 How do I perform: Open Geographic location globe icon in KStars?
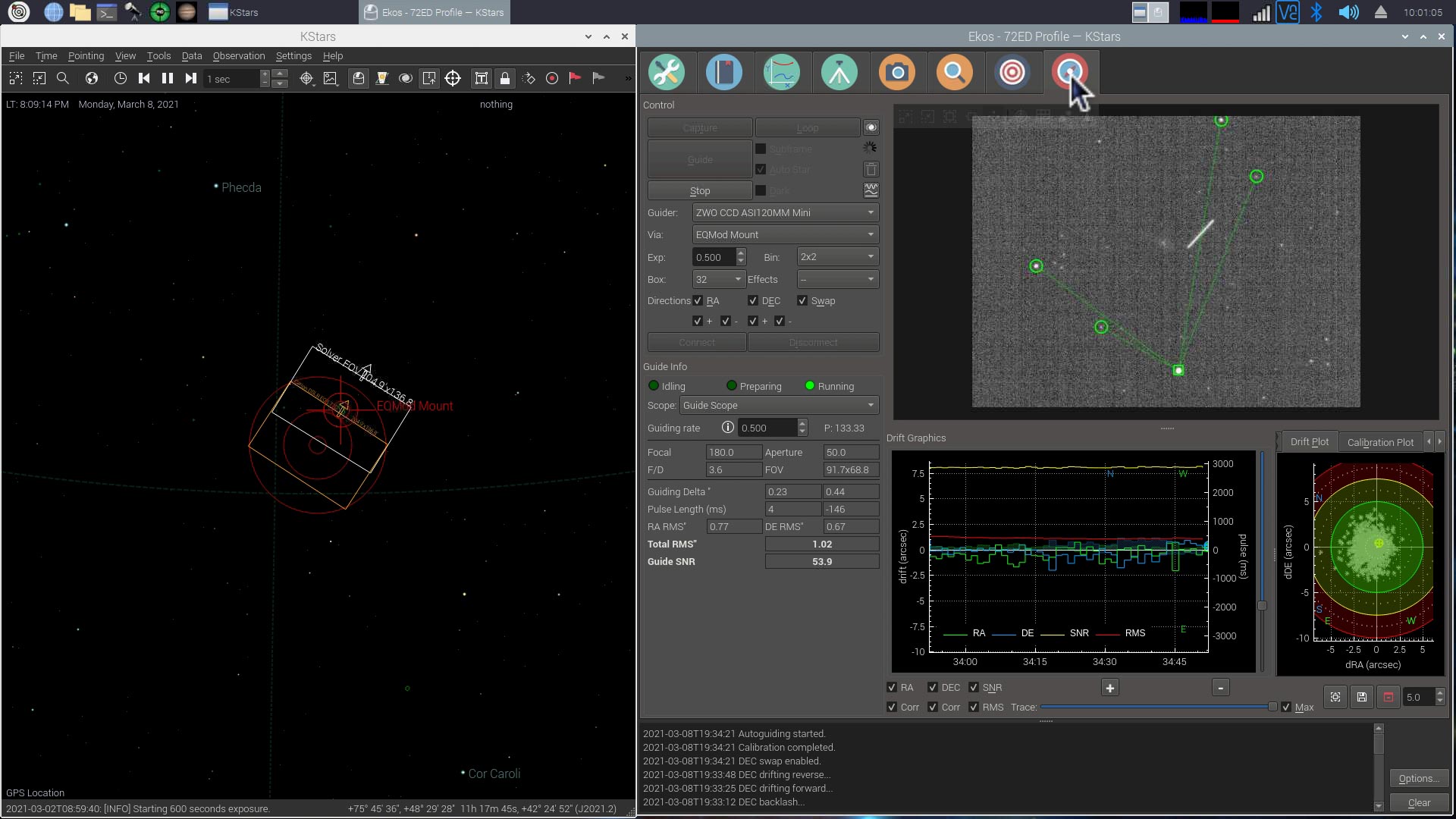pos(92,78)
